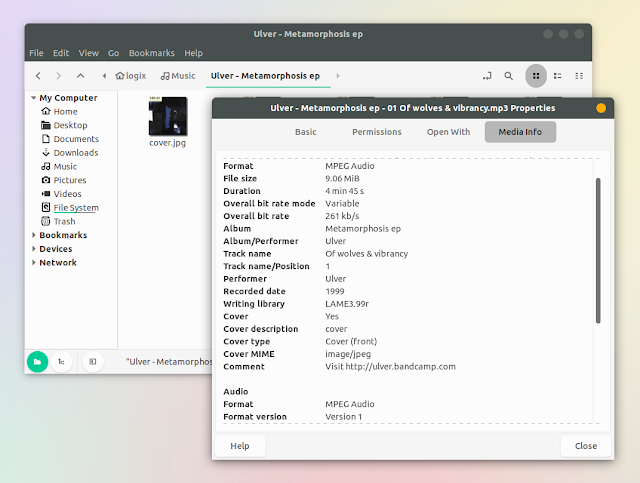Open Desktop in the sidebar
The image size is (640, 483).
[64, 125]
